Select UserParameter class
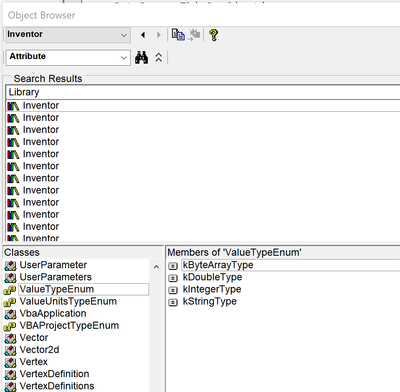 coord(53,265)
